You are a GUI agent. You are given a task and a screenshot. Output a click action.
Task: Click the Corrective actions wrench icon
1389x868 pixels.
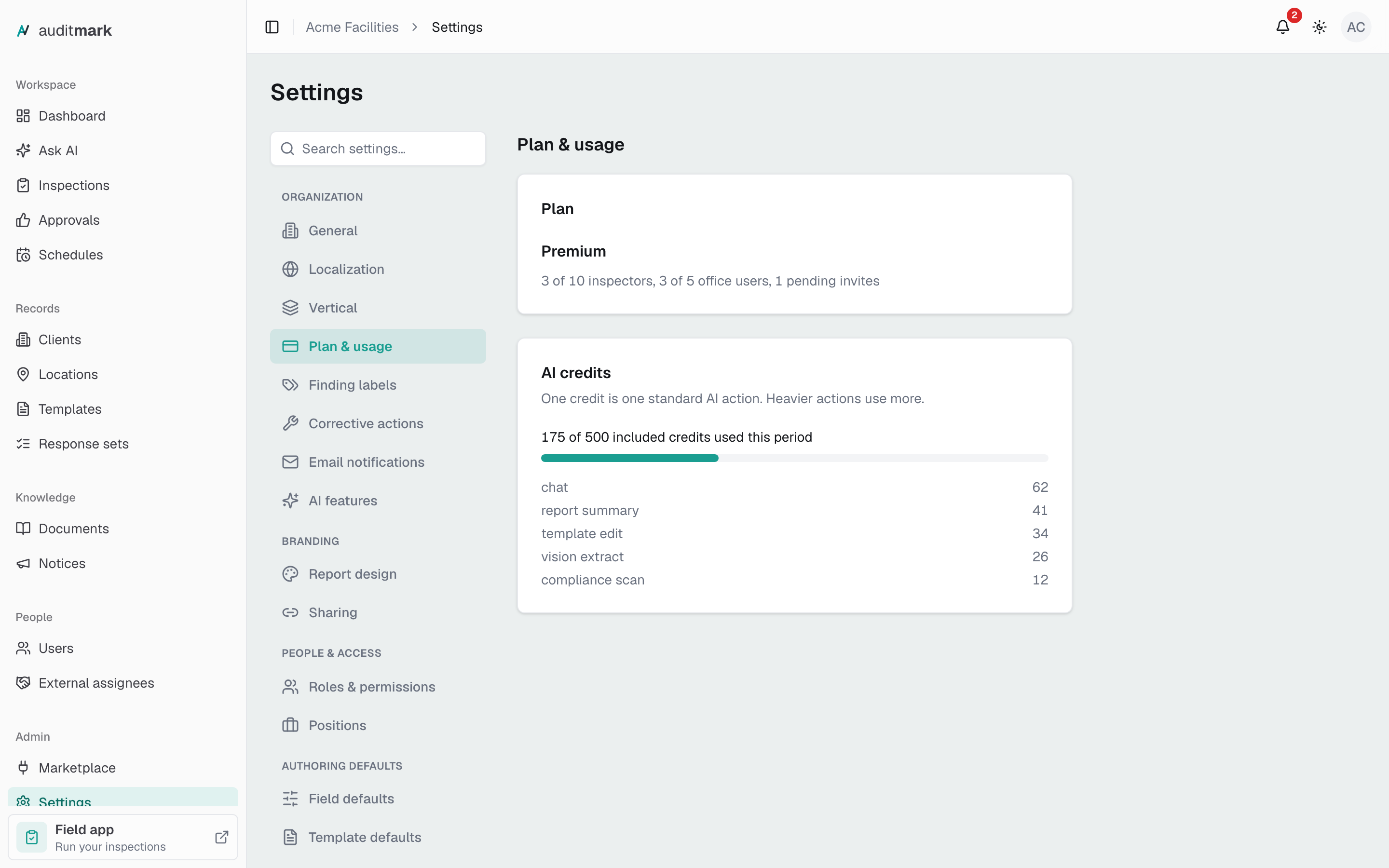pyautogui.click(x=290, y=424)
